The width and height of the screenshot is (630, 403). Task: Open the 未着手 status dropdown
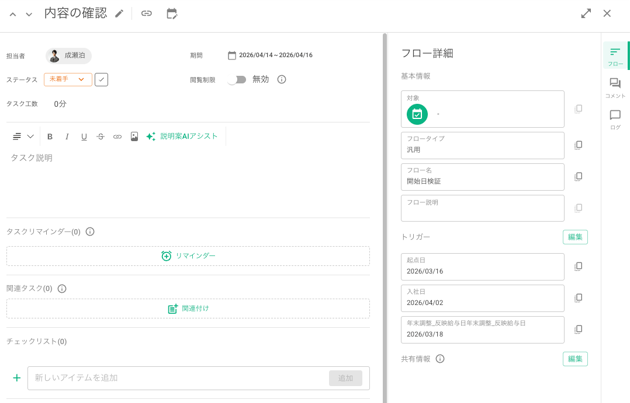click(68, 80)
